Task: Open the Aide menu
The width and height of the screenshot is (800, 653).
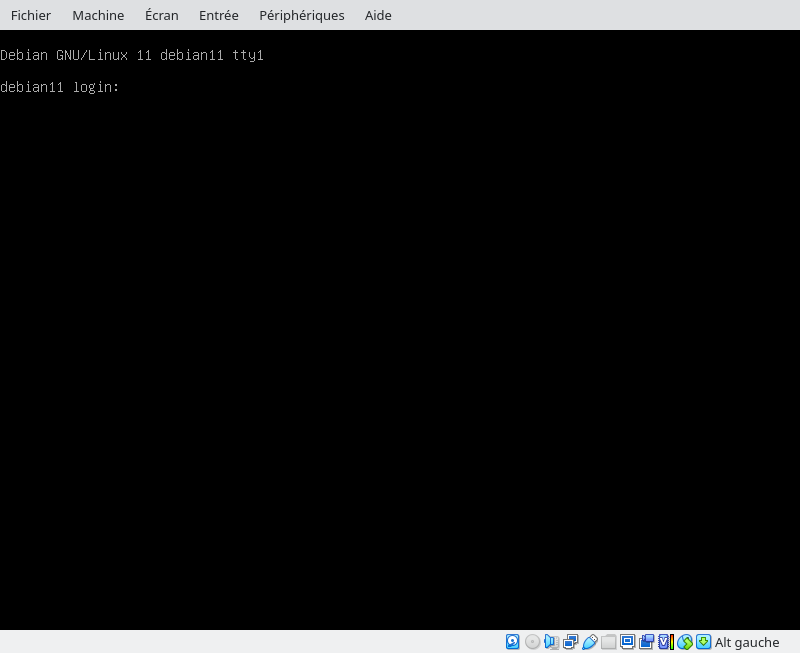Action: (x=378, y=15)
